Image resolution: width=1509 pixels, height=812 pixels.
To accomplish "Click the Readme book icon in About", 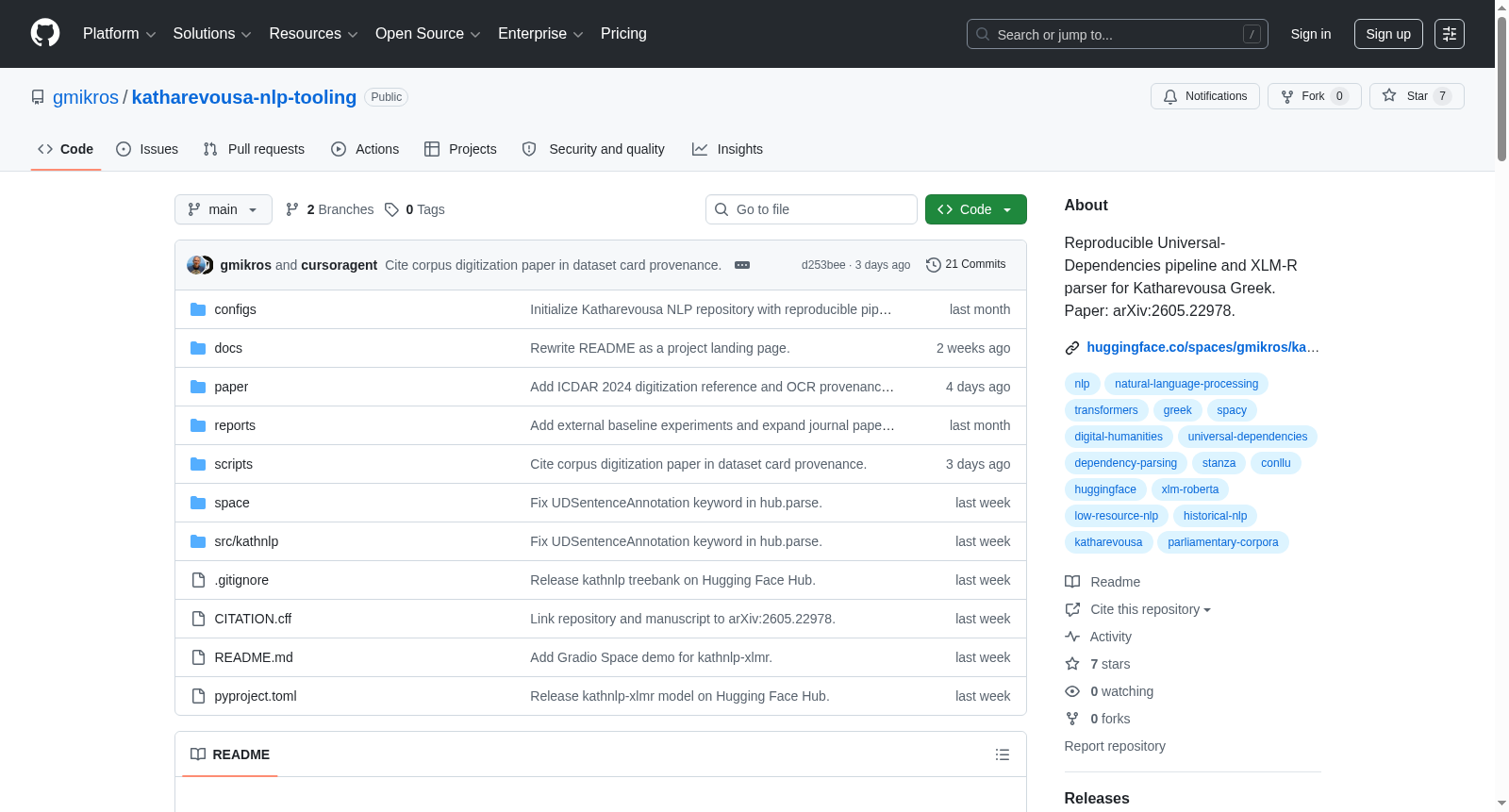I will (x=1072, y=582).
